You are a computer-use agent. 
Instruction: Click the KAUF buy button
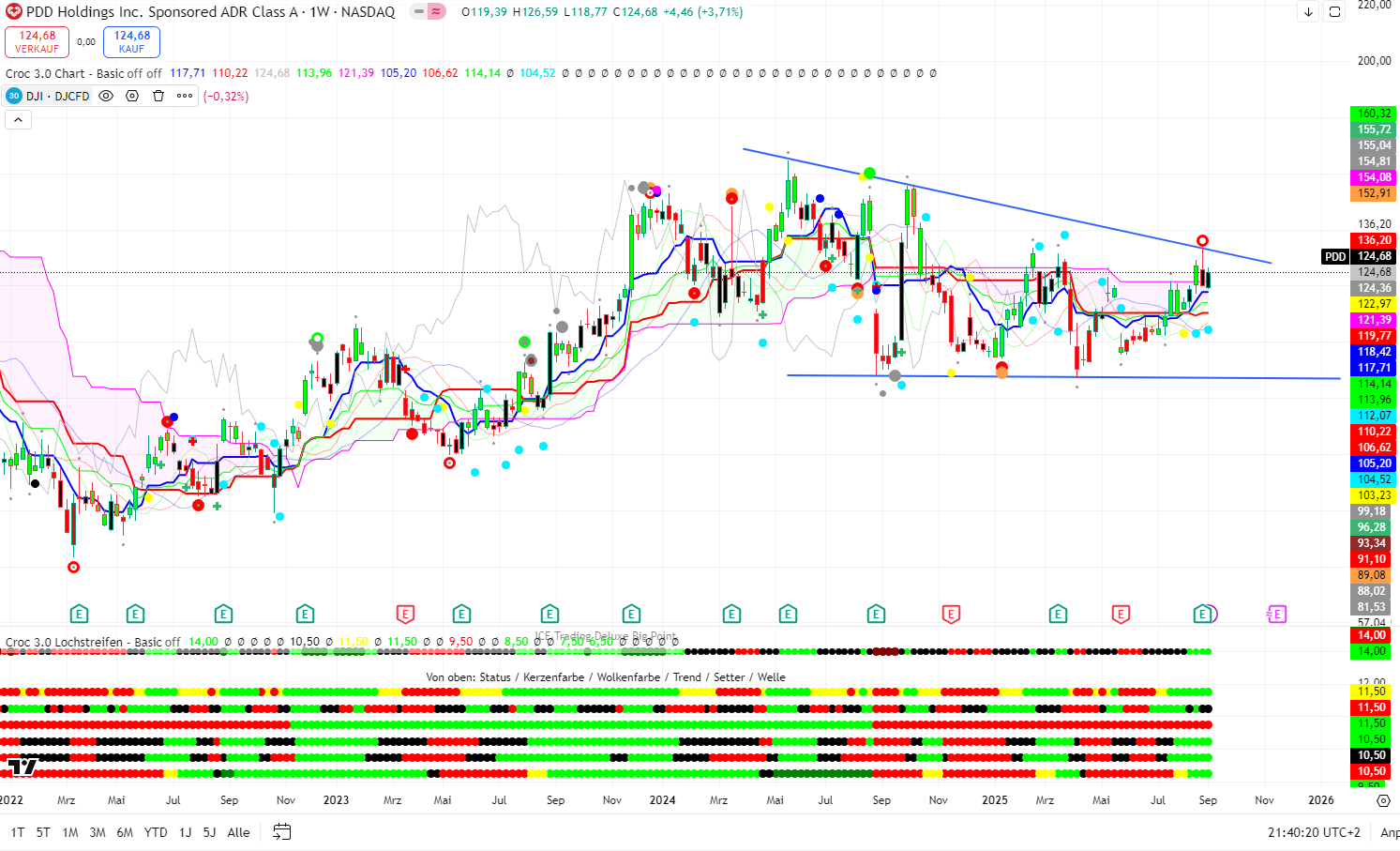tap(131, 41)
